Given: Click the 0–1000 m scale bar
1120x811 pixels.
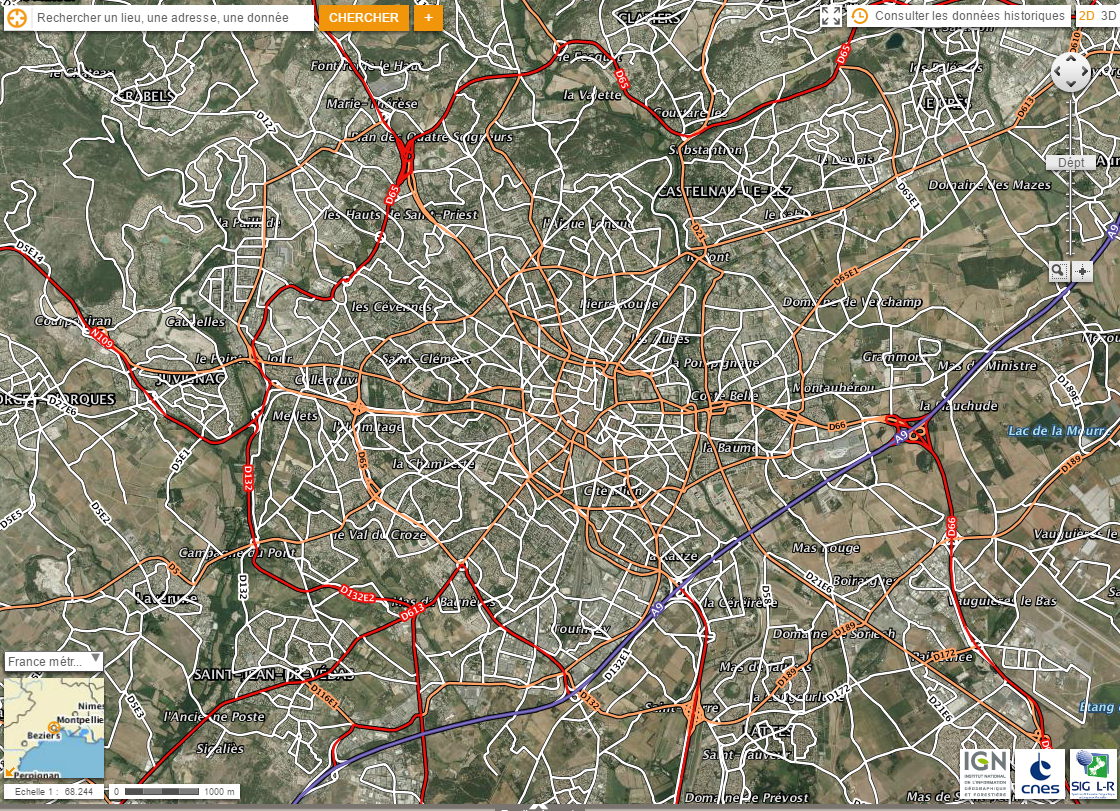Looking at the screenshot, I should [x=174, y=792].
